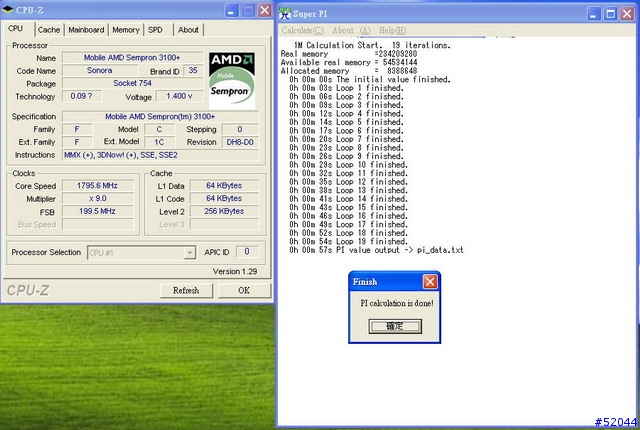Click the 'Loop 19 finished' line in Super PI

tap(348, 242)
